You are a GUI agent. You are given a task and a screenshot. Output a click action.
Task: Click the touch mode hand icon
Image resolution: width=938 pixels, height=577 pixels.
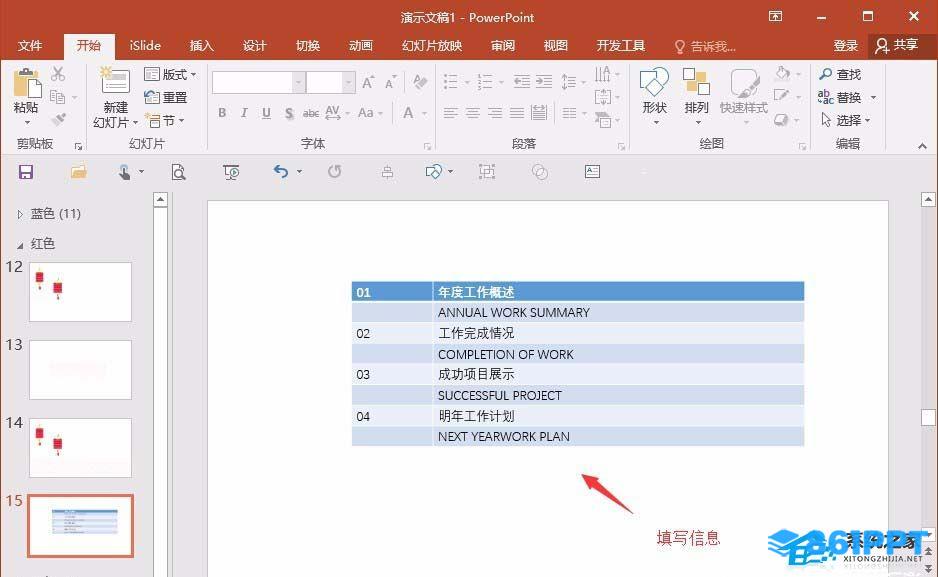click(x=124, y=173)
